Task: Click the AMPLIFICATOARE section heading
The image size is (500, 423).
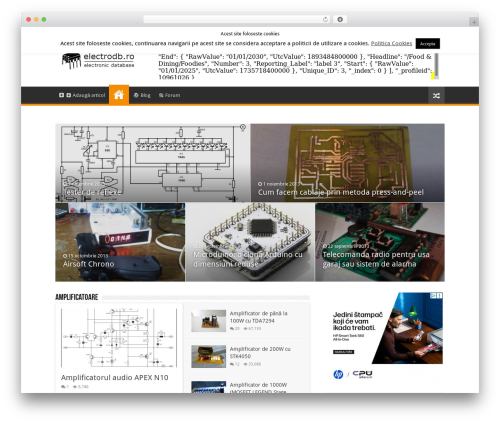Action: [x=77, y=297]
